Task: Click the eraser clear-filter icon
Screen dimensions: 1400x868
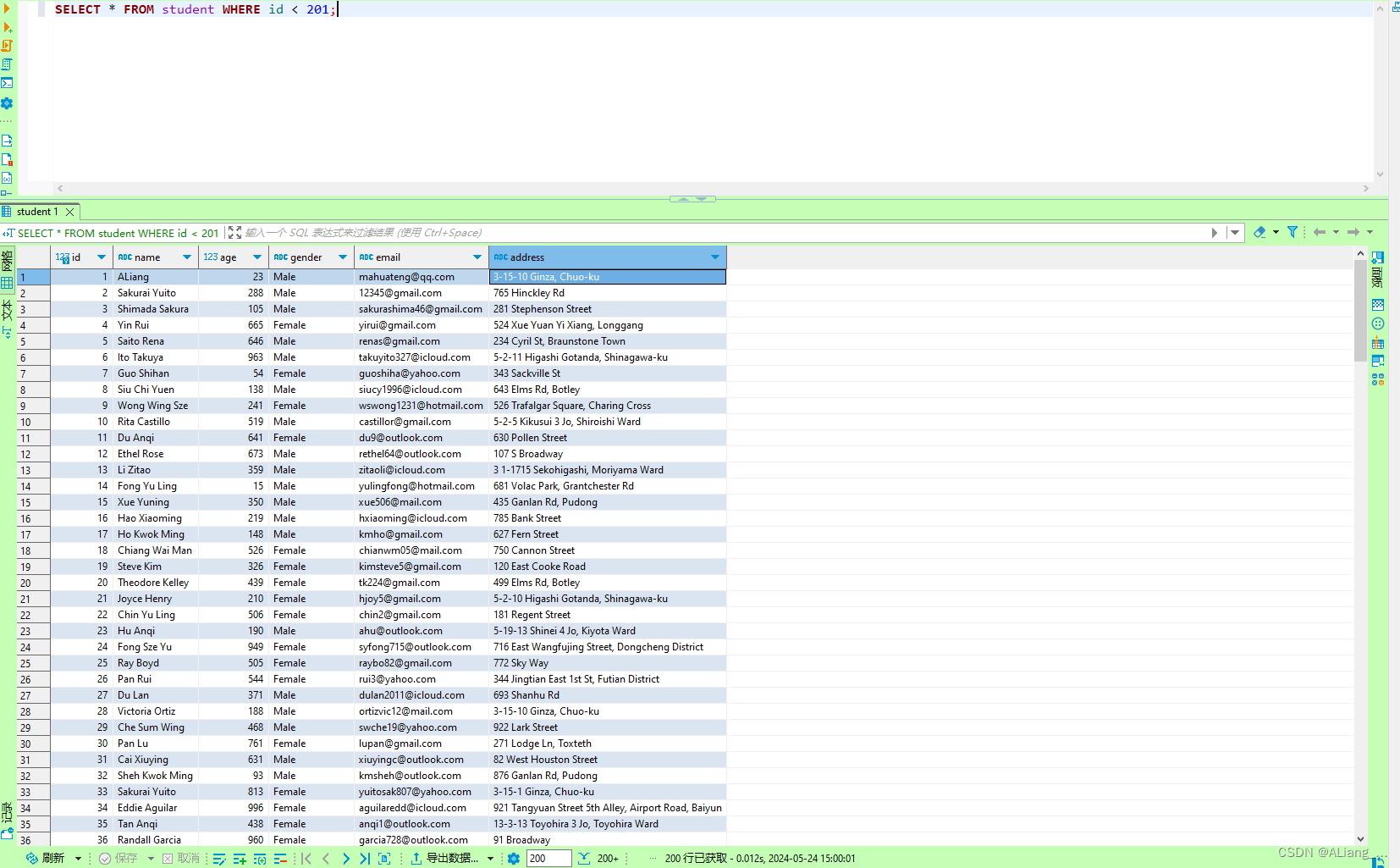Action: 1259,232
